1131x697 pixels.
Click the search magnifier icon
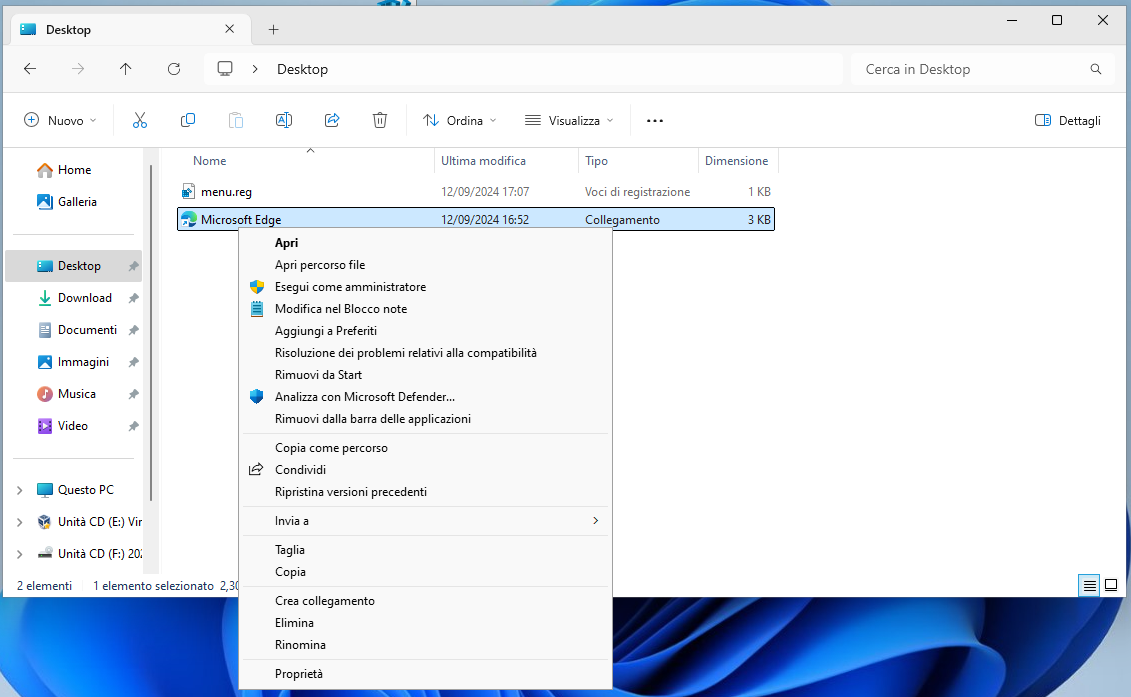tap(1096, 69)
